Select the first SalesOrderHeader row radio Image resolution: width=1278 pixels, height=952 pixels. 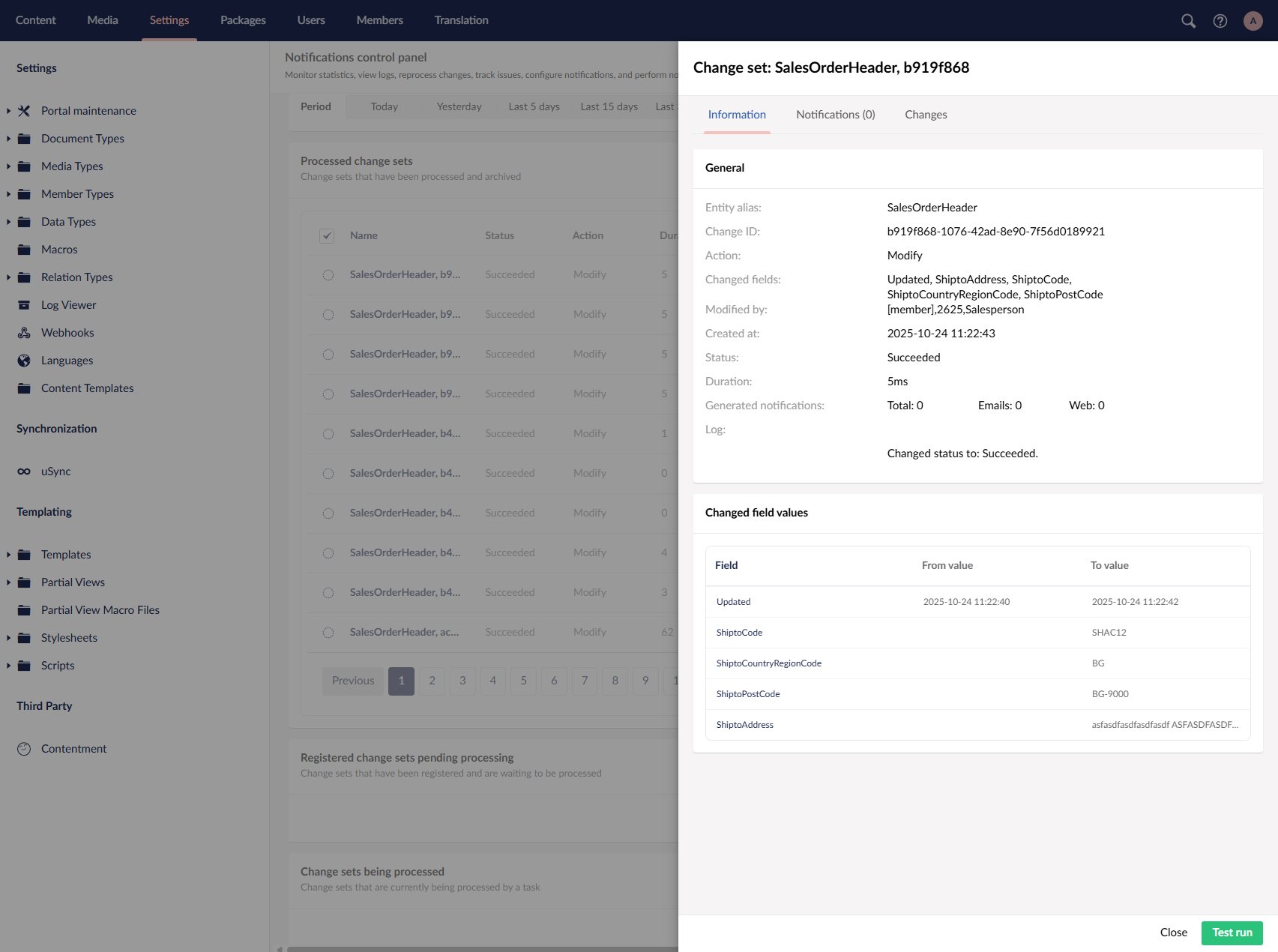(328, 275)
